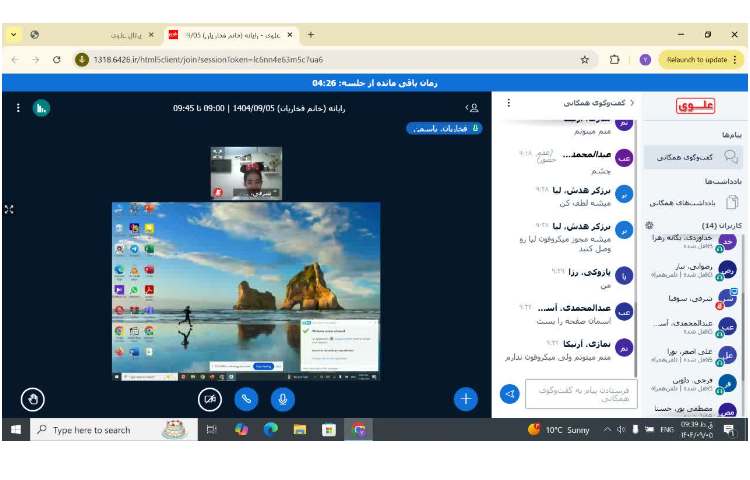Go back in browser history
The width and height of the screenshot is (750, 480).
coord(15,60)
